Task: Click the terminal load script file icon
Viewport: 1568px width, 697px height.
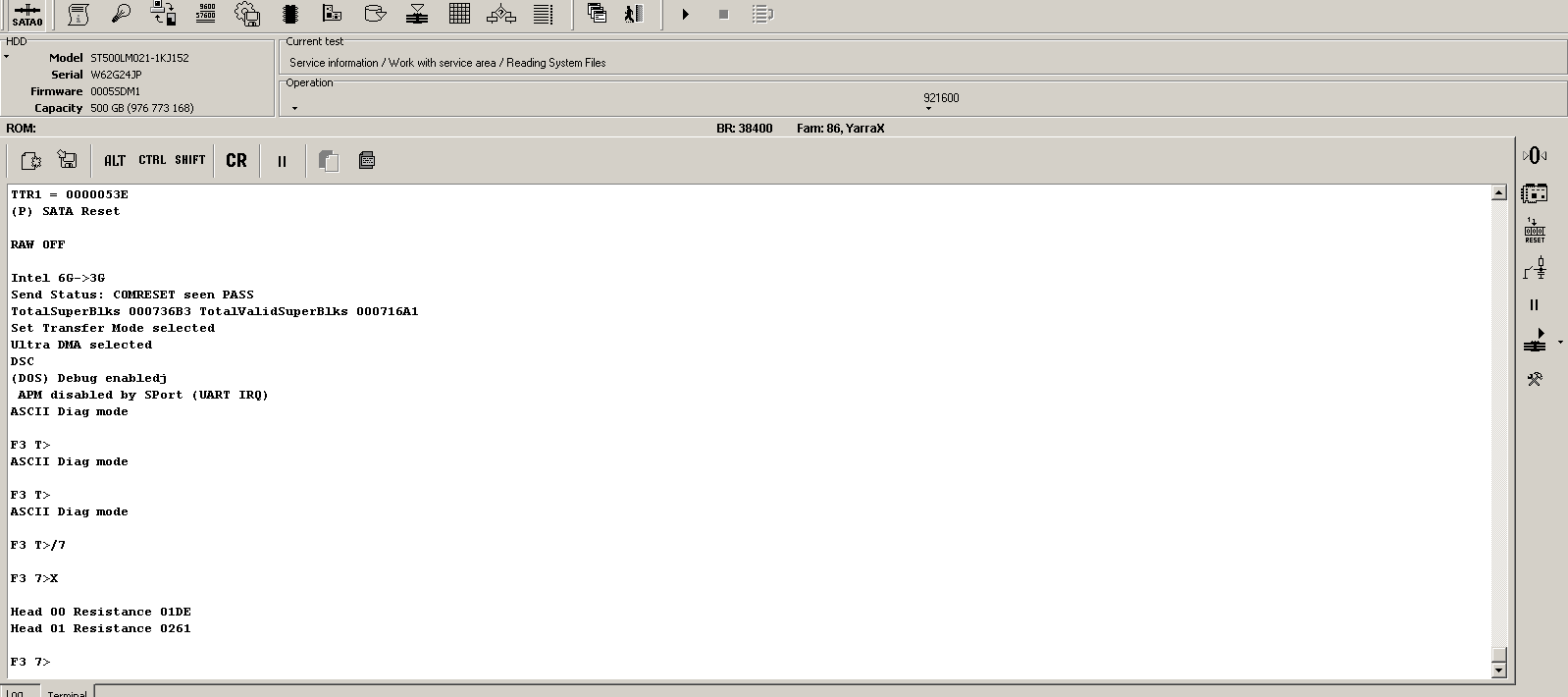Action: tap(30, 160)
